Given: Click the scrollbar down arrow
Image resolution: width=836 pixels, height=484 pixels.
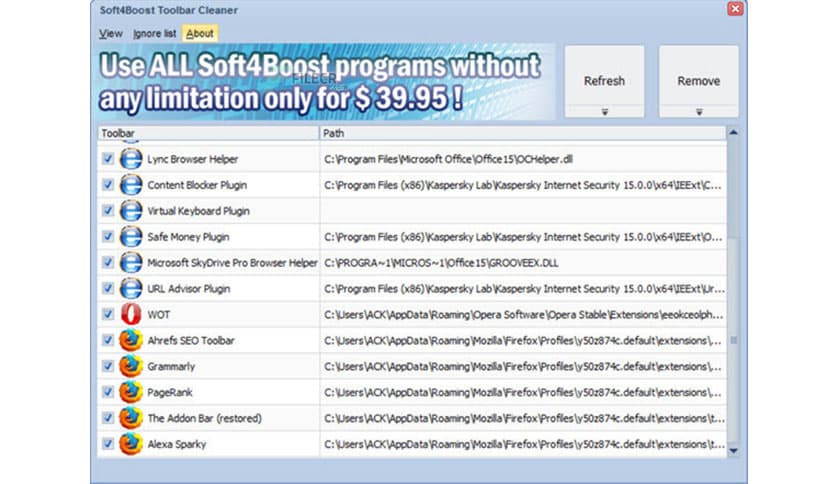Looking at the screenshot, I should [x=734, y=451].
